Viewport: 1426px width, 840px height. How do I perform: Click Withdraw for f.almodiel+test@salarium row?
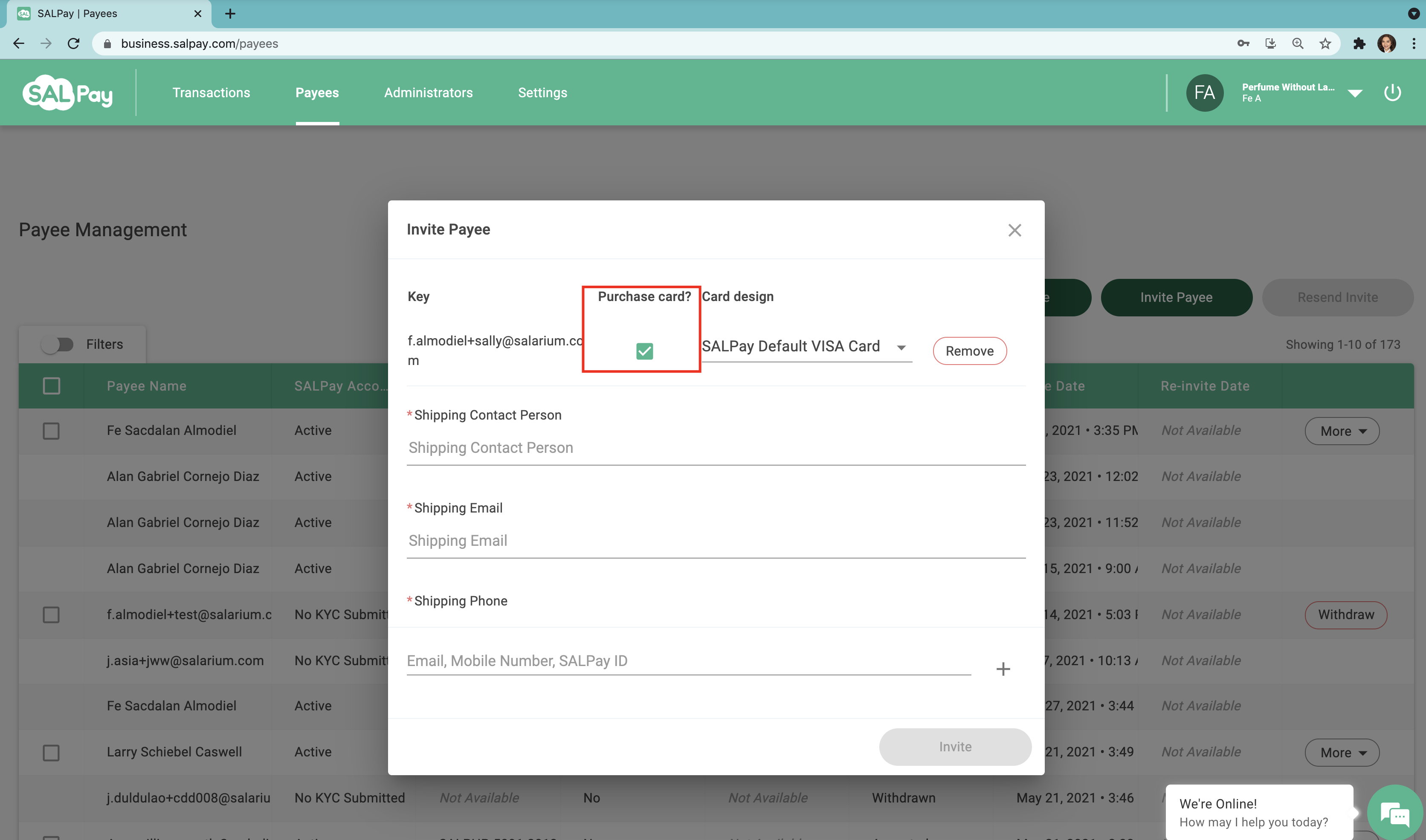(1345, 615)
